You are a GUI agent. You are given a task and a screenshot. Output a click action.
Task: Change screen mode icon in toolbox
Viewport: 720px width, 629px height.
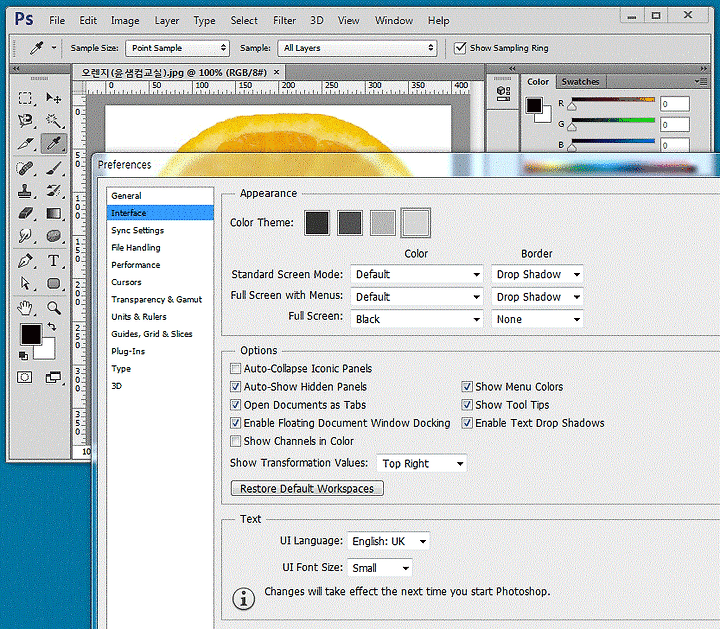[54, 377]
